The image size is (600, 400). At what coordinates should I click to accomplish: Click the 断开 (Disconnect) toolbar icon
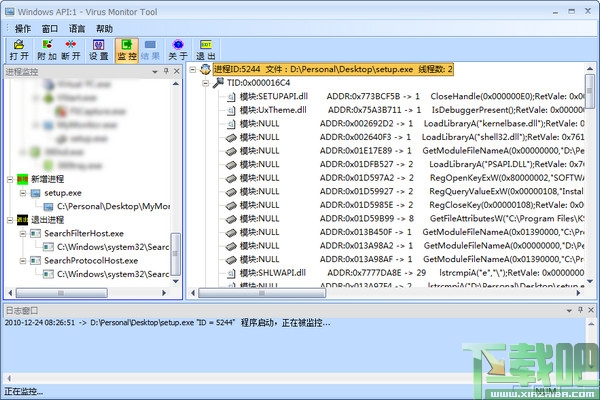[x=71, y=50]
